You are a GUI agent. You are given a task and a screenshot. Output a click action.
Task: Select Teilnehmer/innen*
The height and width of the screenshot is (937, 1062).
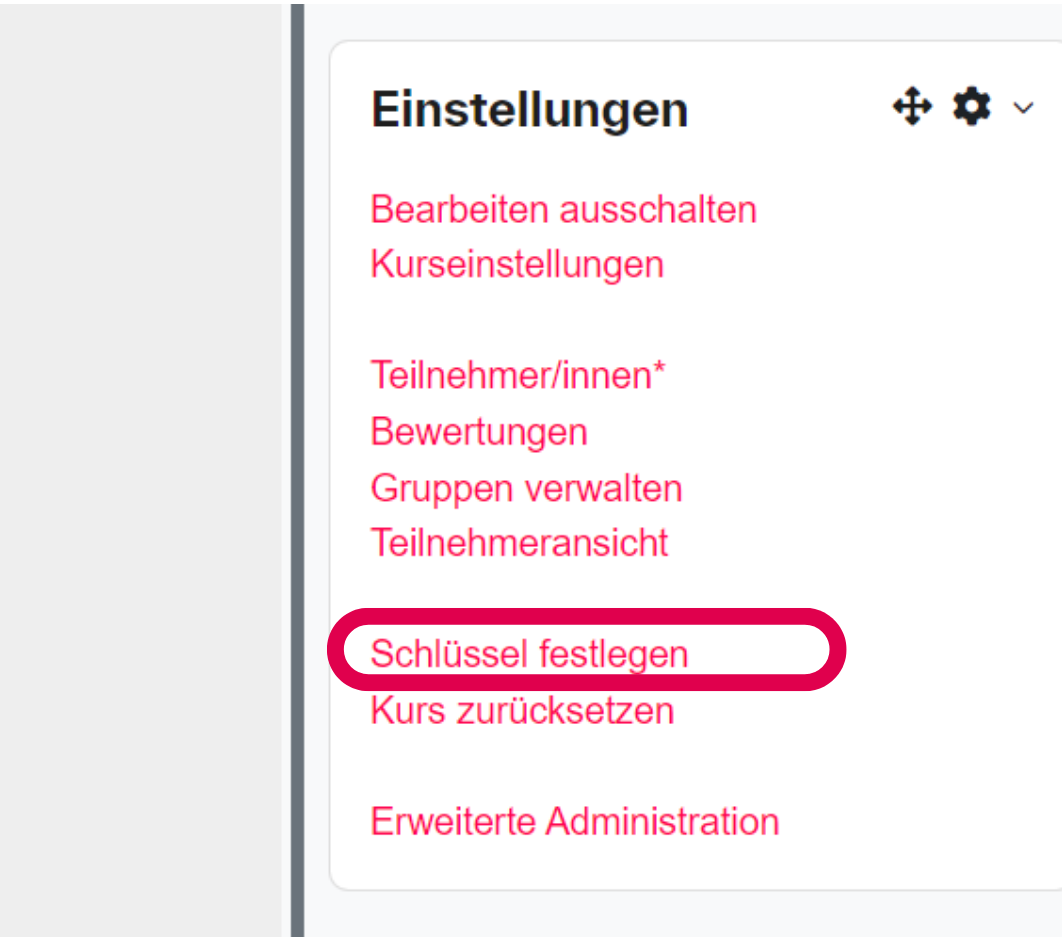point(519,375)
